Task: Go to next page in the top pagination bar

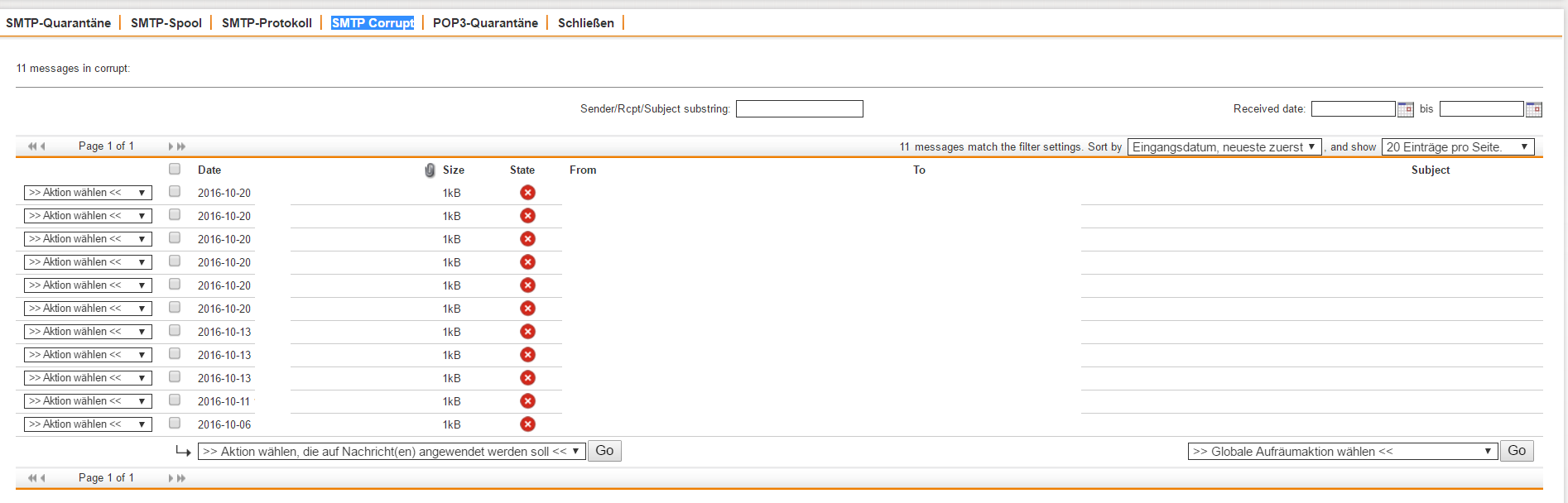Action: point(171,146)
